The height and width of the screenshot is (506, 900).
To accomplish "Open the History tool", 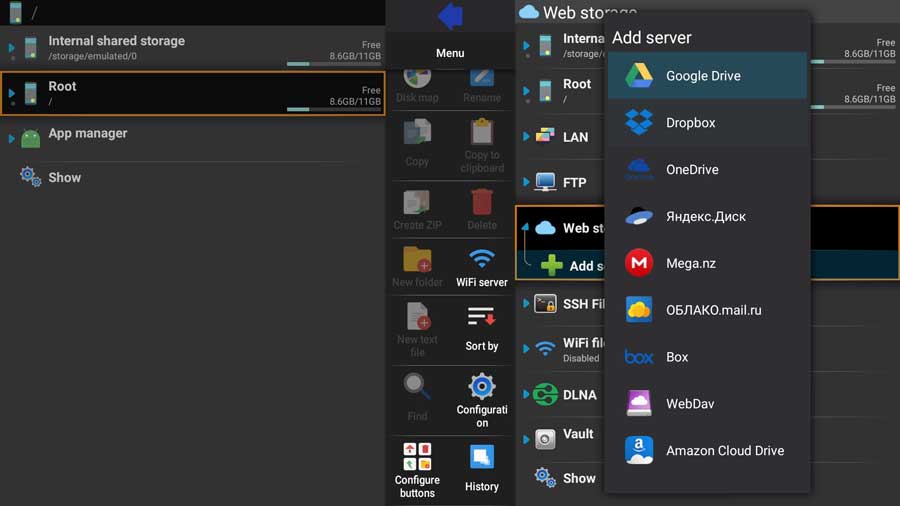I will click(x=482, y=468).
